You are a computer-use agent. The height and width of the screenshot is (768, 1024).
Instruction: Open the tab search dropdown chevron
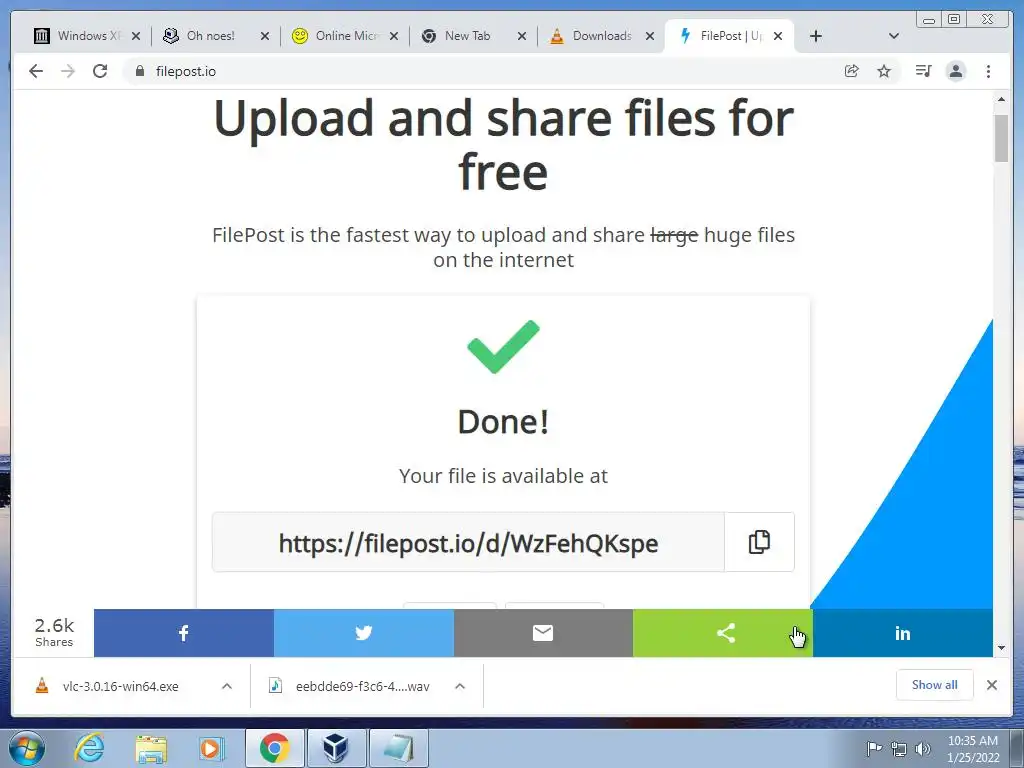[x=894, y=36]
